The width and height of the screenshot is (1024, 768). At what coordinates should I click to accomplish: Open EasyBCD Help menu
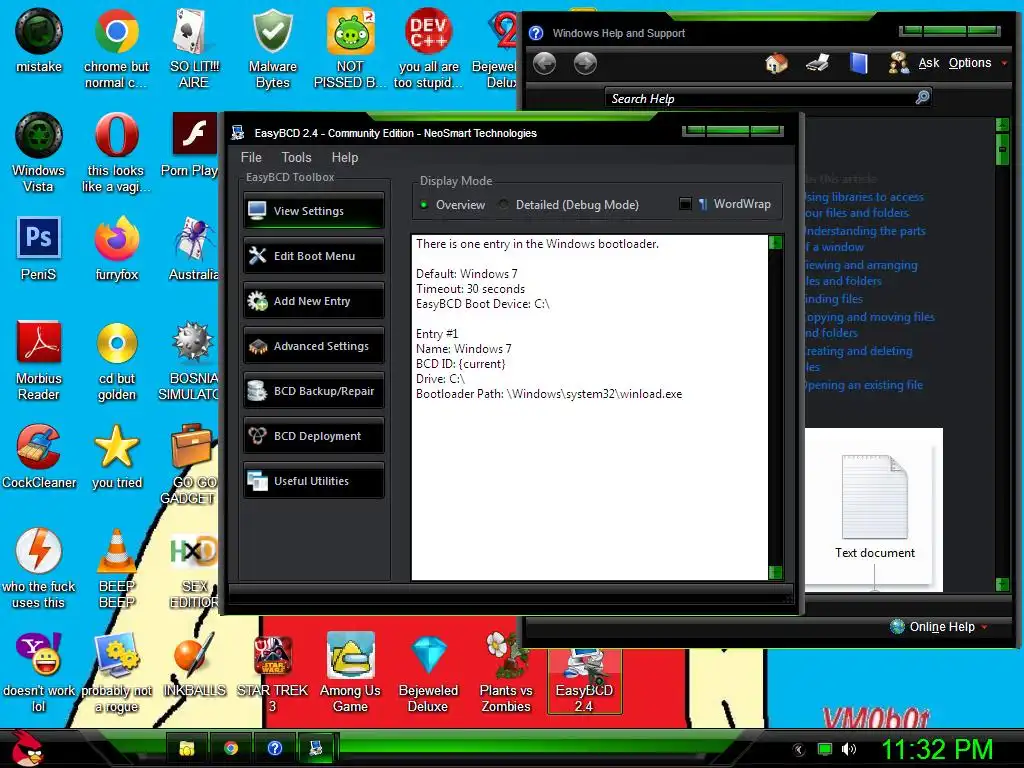[x=345, y=157]
